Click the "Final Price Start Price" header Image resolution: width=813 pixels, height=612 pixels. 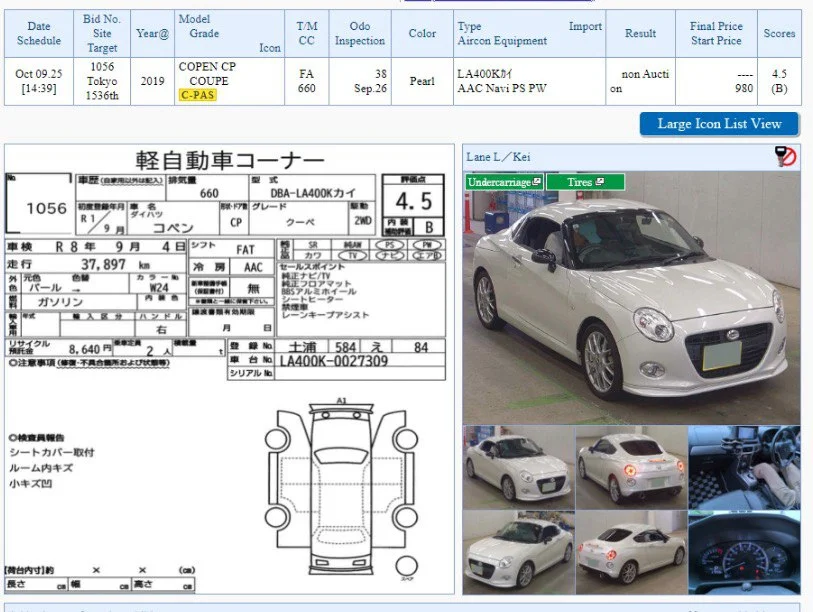point(716,33)
